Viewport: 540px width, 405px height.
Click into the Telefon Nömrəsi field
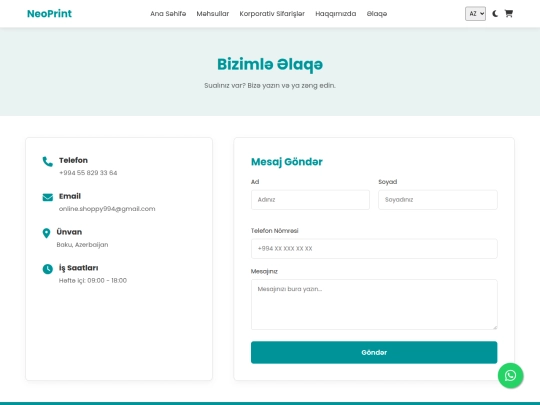(374, 249)
